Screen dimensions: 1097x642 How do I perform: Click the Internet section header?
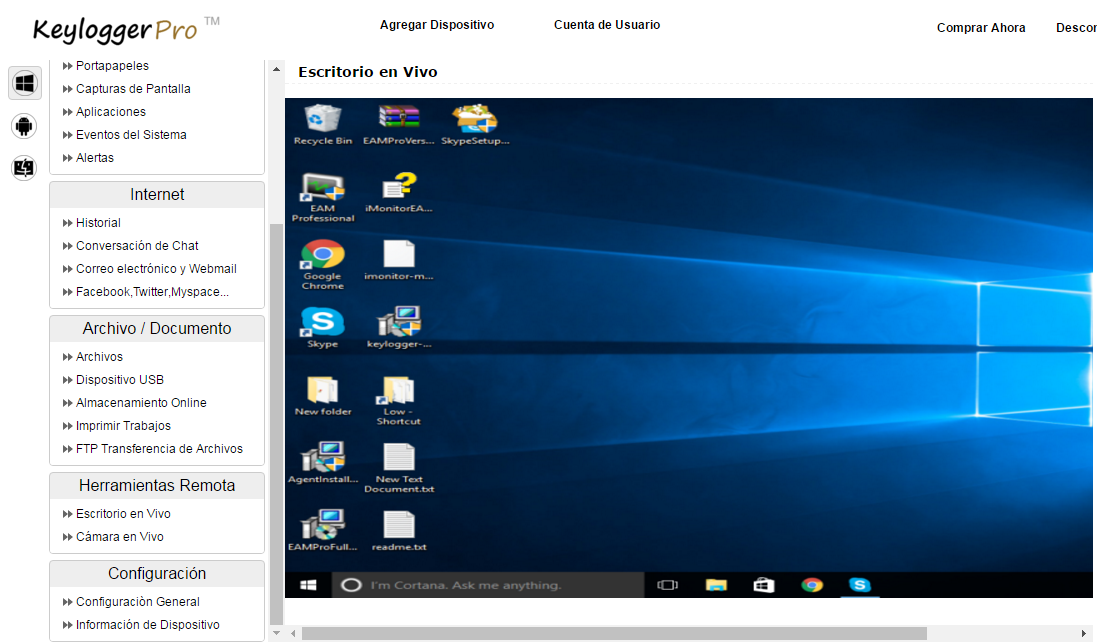click(x=157, y=195)
